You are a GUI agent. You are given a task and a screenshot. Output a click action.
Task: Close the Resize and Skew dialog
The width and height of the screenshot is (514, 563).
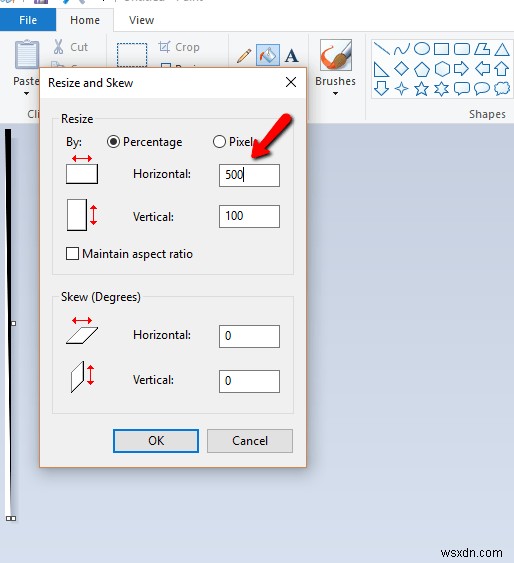point(291,82)
